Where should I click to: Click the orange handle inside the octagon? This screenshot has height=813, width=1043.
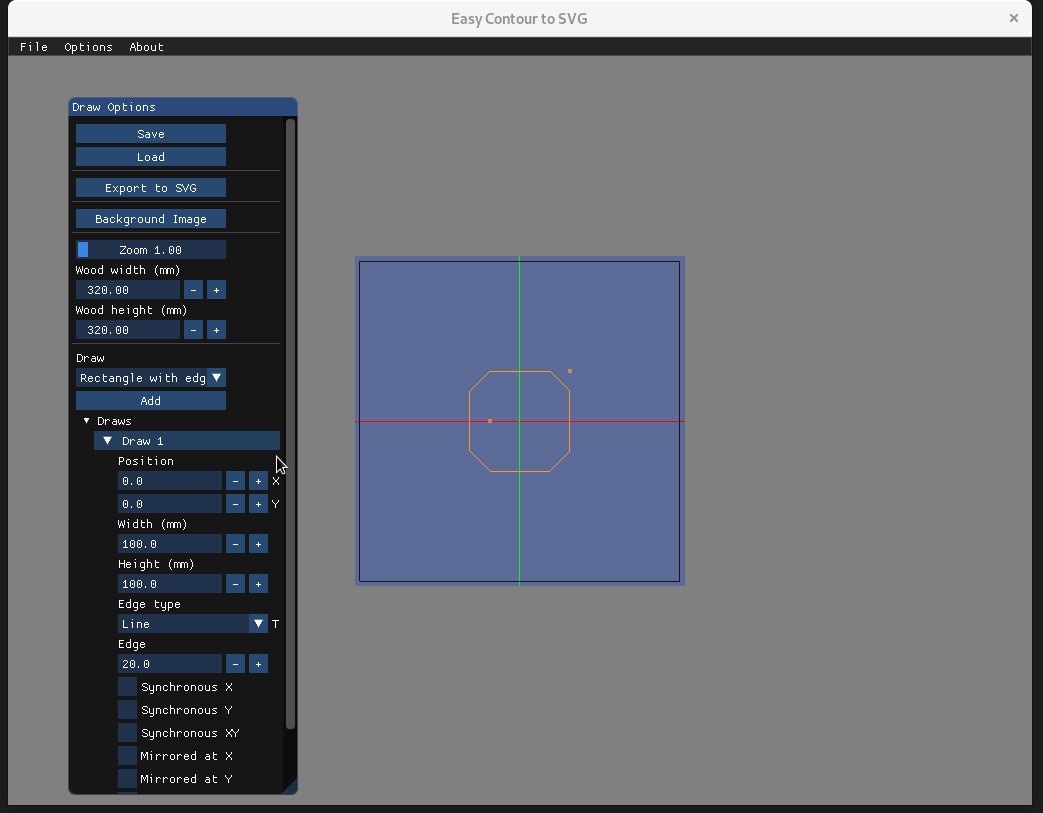pyautogui.click(x=490, y=421)
